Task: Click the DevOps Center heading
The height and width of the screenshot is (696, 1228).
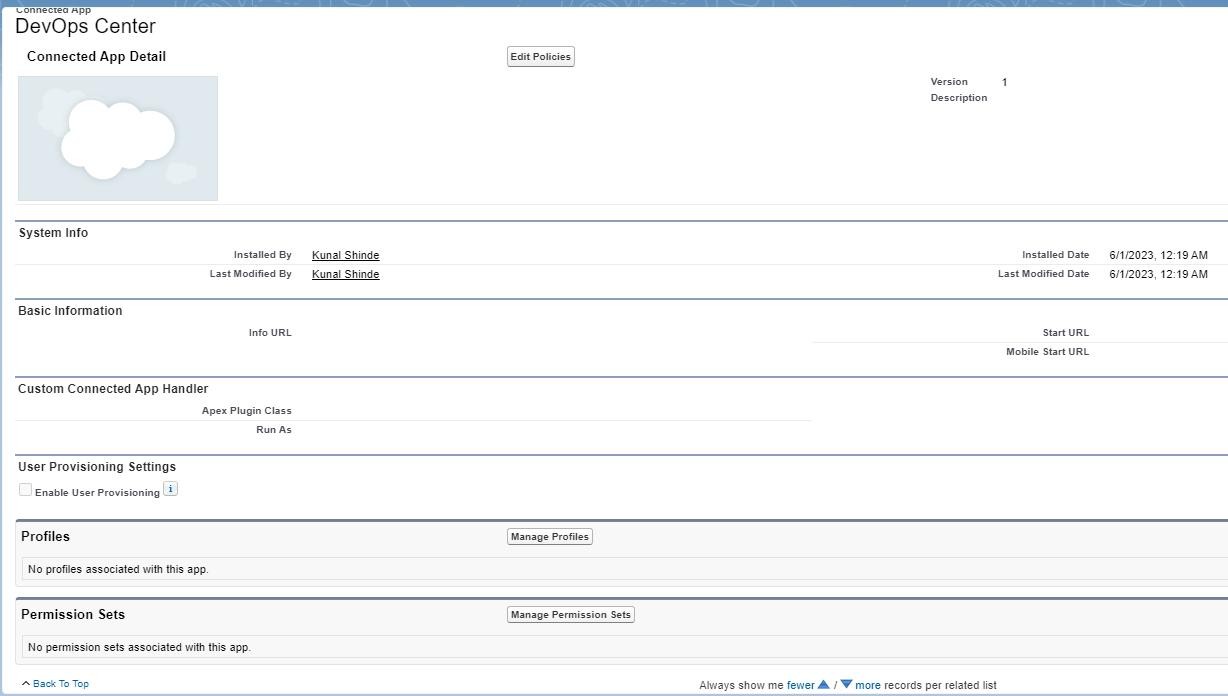Action: pyautogui.click(x=85, y=26)
